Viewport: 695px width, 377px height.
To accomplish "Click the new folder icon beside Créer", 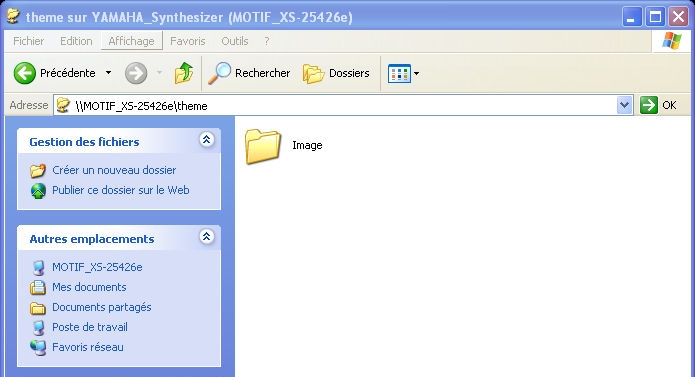I will [x=38, y=171].
